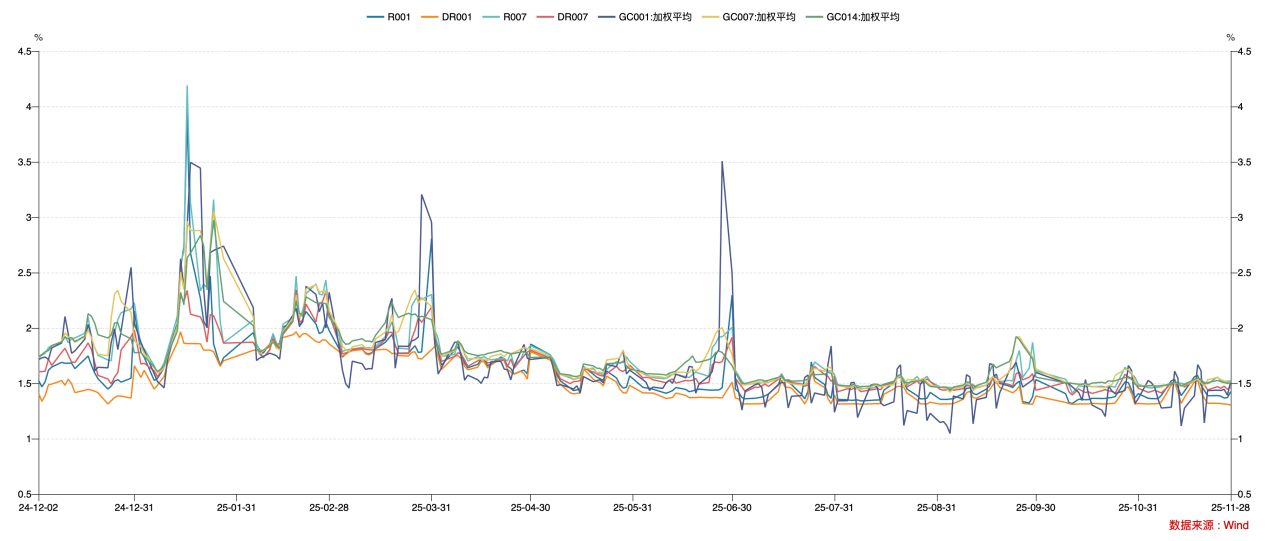Screen dimensions: 1269x541
Task: Click the 25-11-28 final date label
Action: tap(1229, 508)
